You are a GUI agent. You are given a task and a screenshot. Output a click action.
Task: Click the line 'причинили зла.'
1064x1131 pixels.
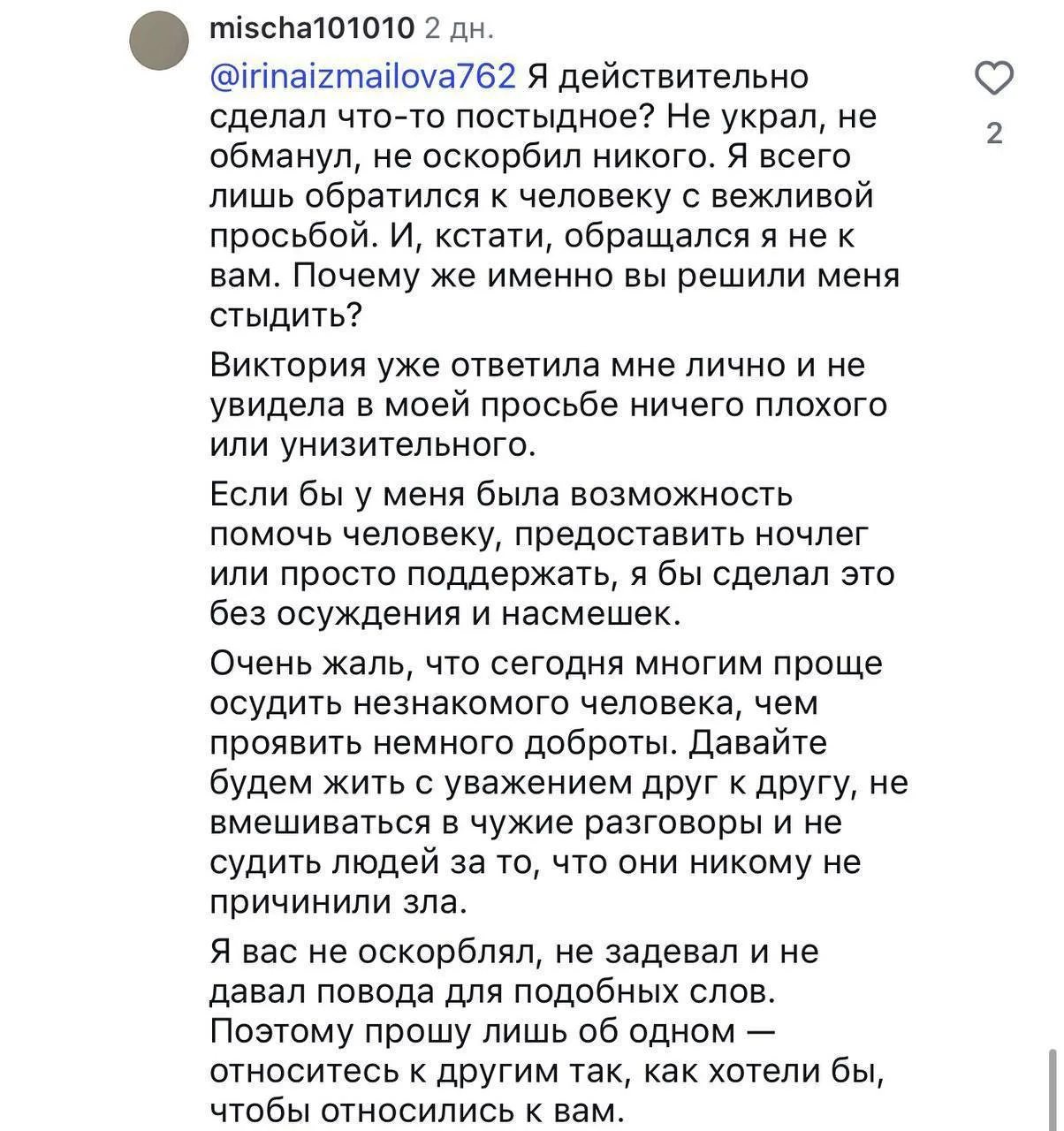click(337, 902)
